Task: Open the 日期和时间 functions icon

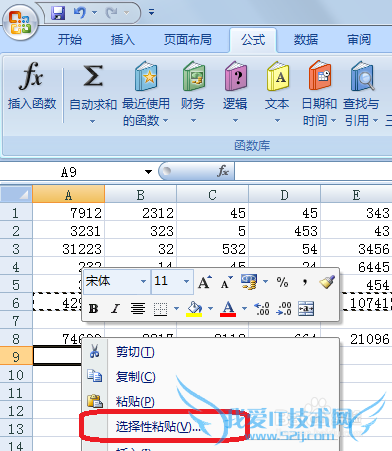Action: click(x=320, y=75)
